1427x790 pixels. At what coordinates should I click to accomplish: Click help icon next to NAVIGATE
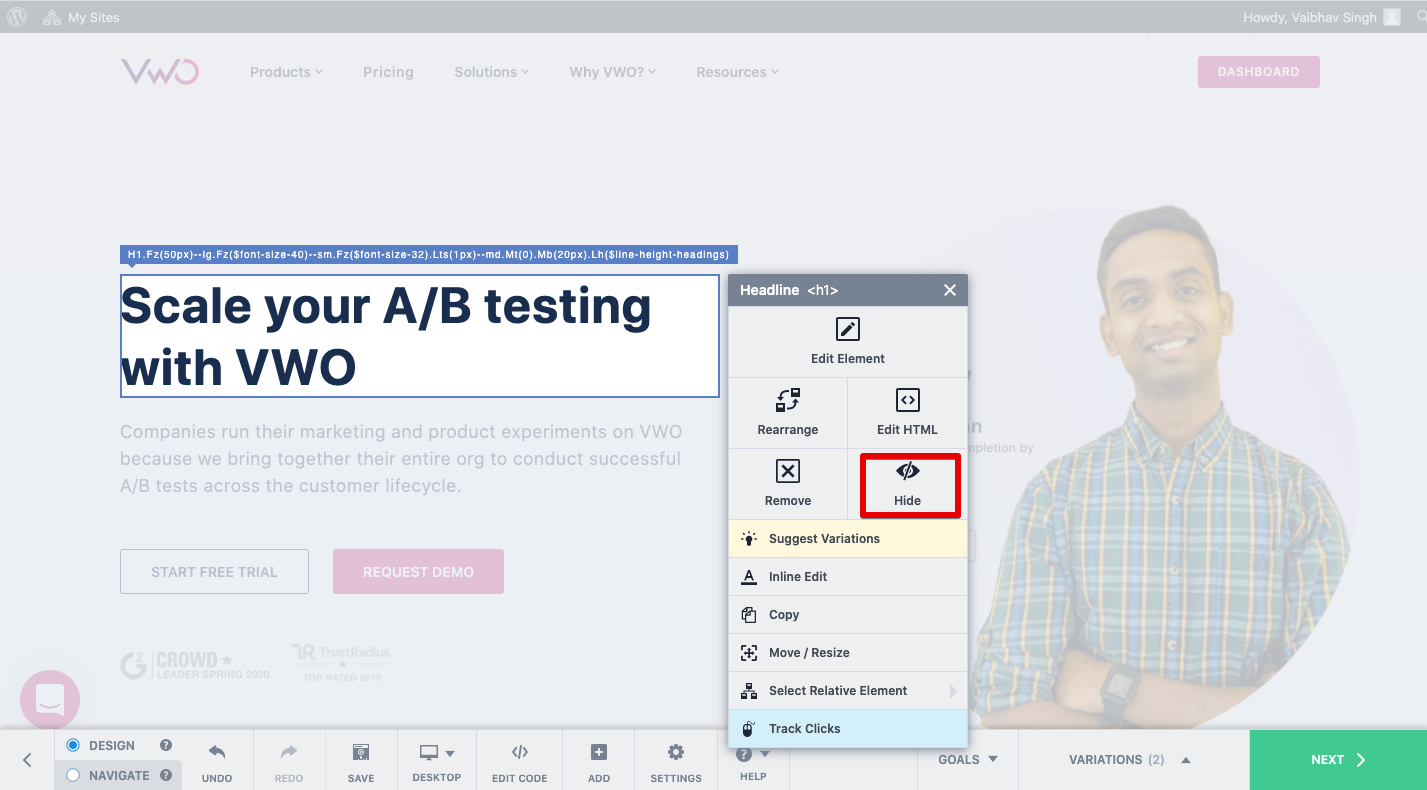tap(166, 775)
